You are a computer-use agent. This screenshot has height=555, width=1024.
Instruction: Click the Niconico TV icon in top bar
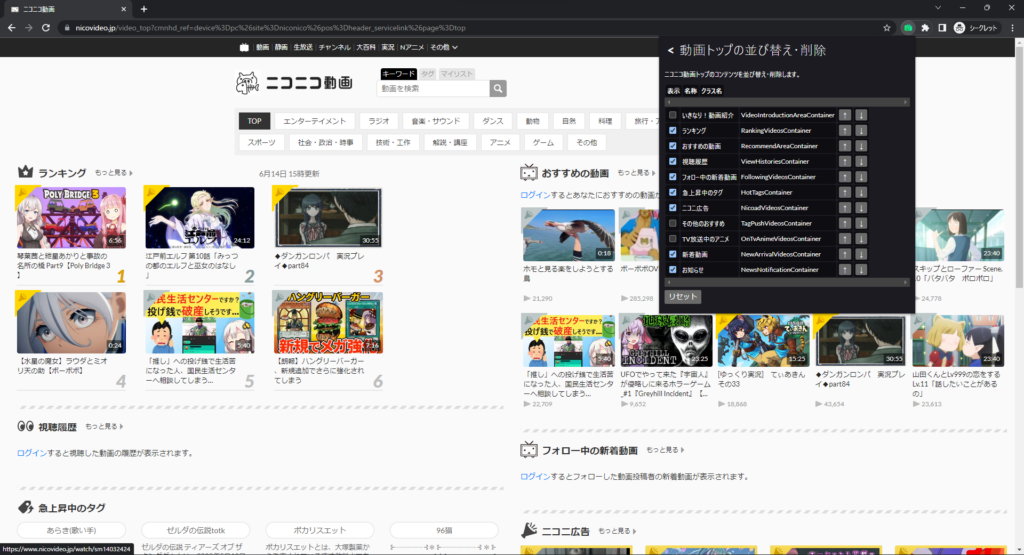pyautogui.click(x=244, y=47)
